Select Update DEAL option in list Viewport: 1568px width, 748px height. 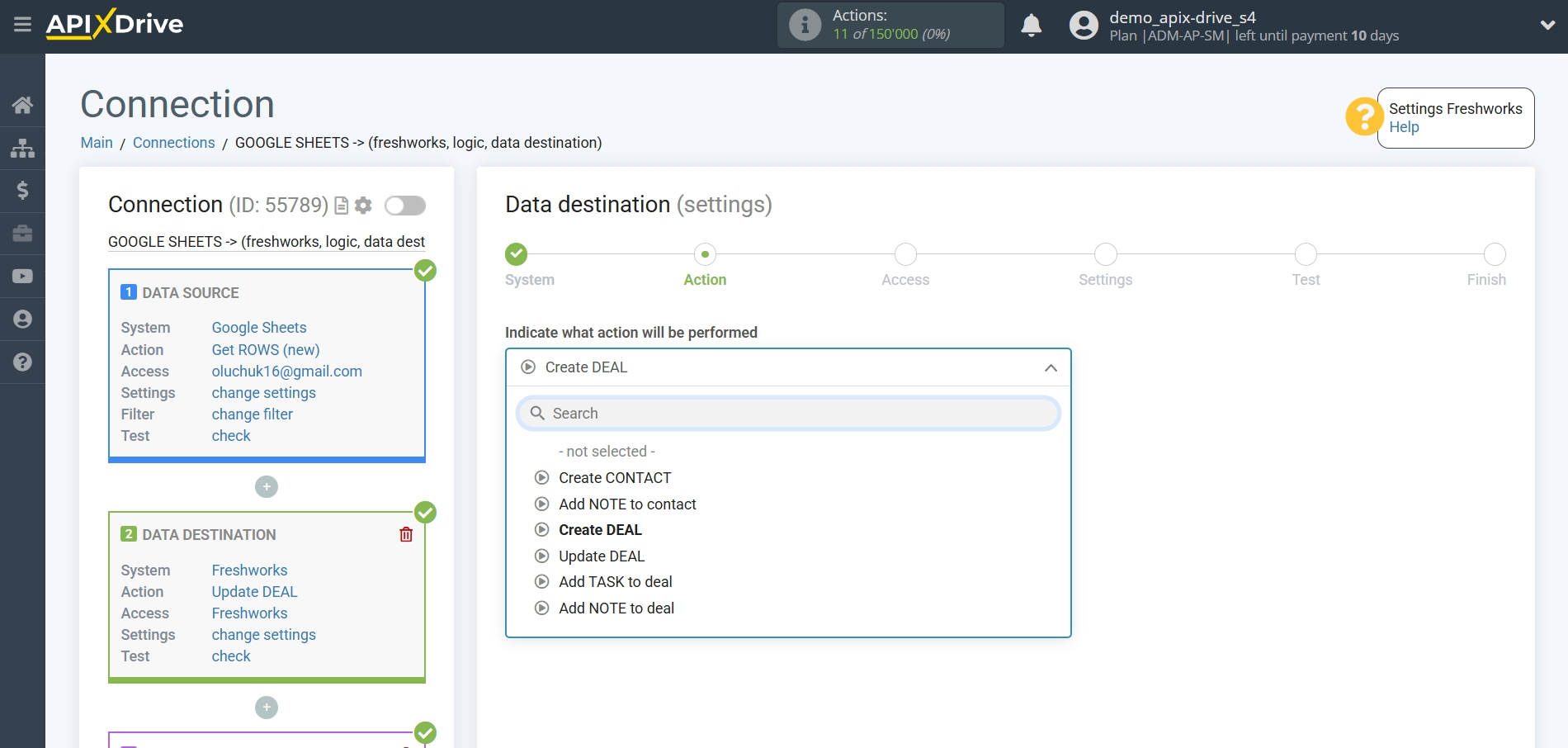pos(602,556)
